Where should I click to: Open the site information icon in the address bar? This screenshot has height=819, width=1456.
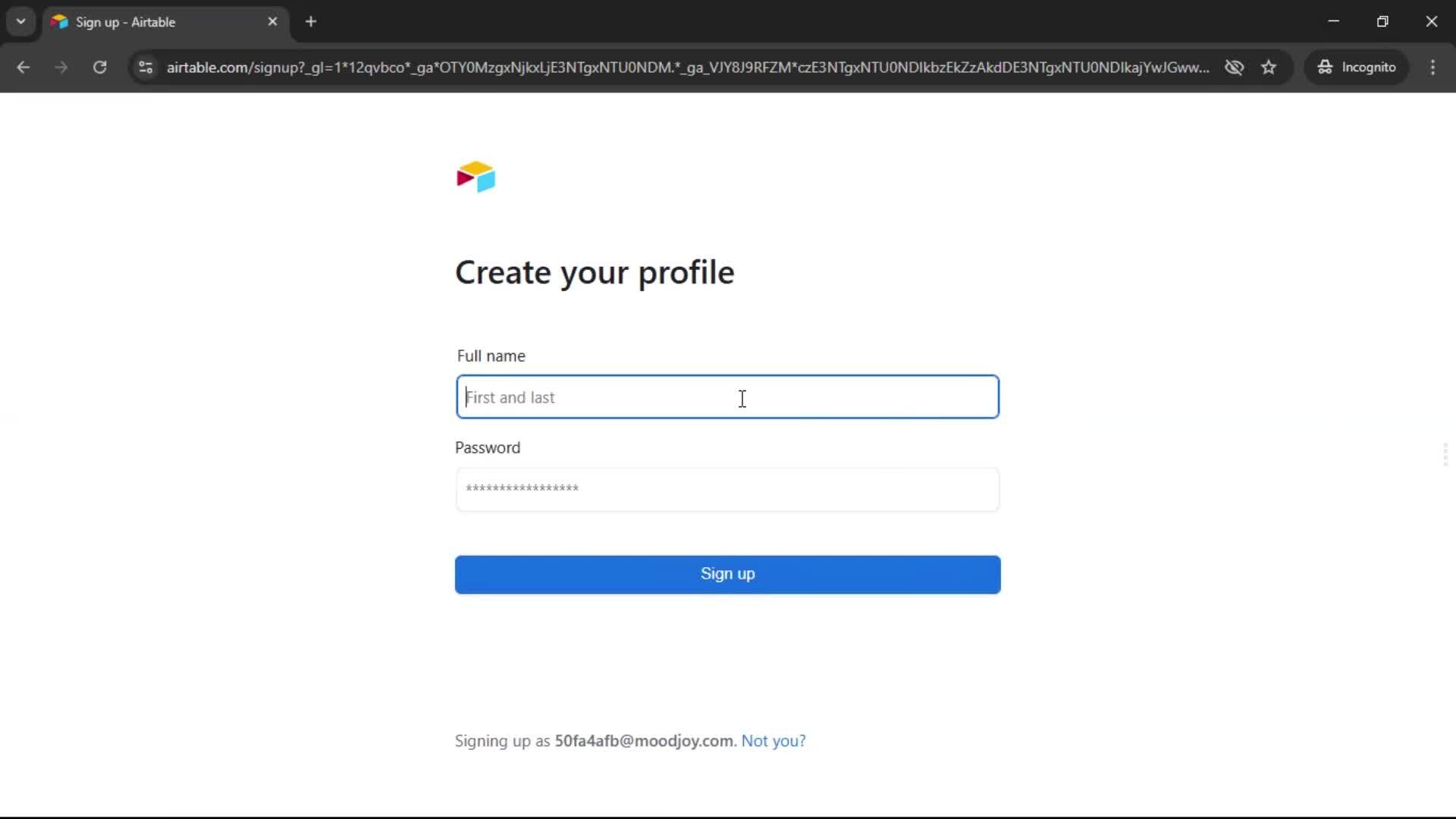(x=146, y=67)
